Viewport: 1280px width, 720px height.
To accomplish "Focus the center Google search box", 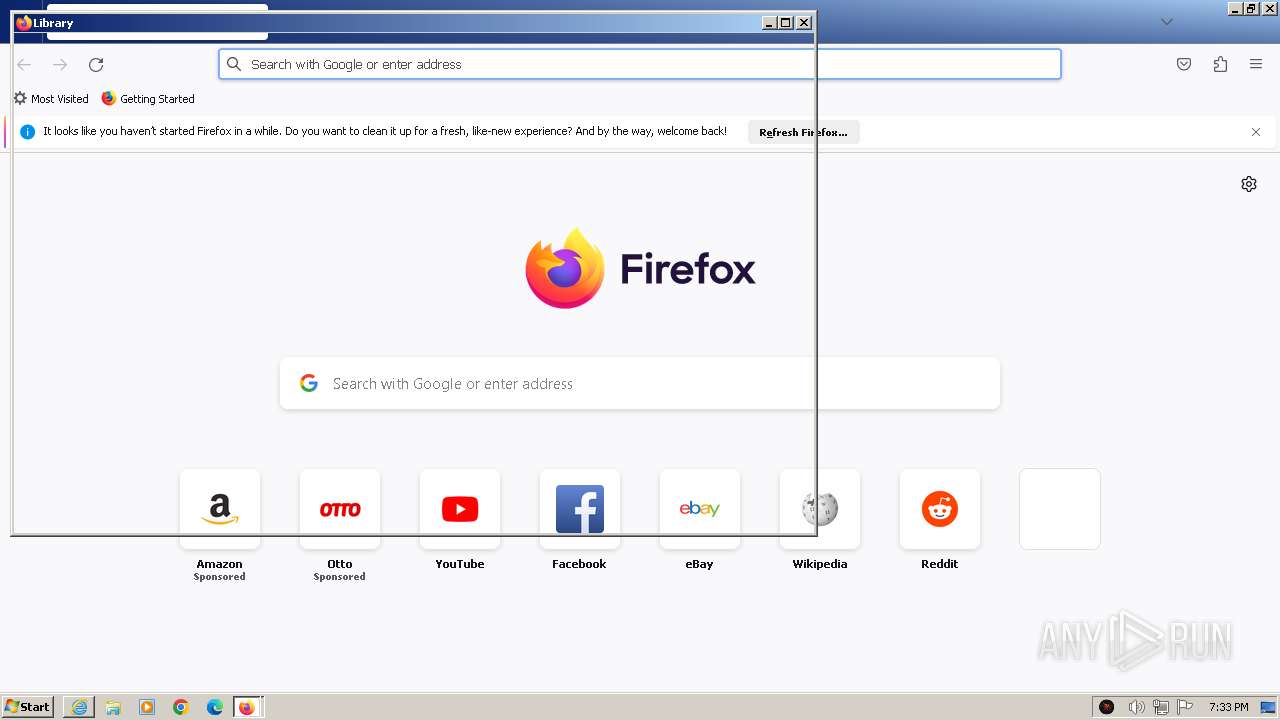I will [640, 384].
